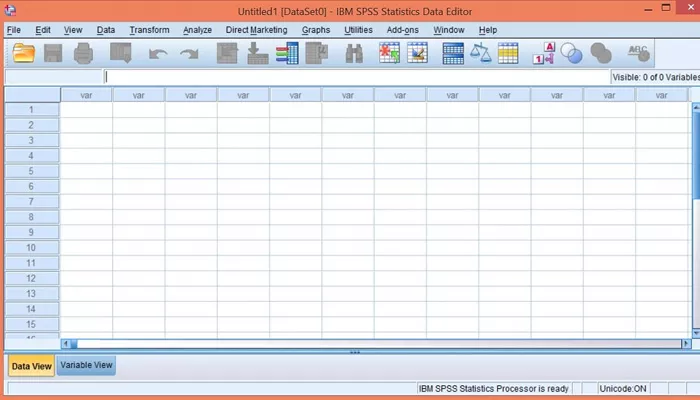
Task: Click Show All Variables icon
Action: tap(601, 53)
